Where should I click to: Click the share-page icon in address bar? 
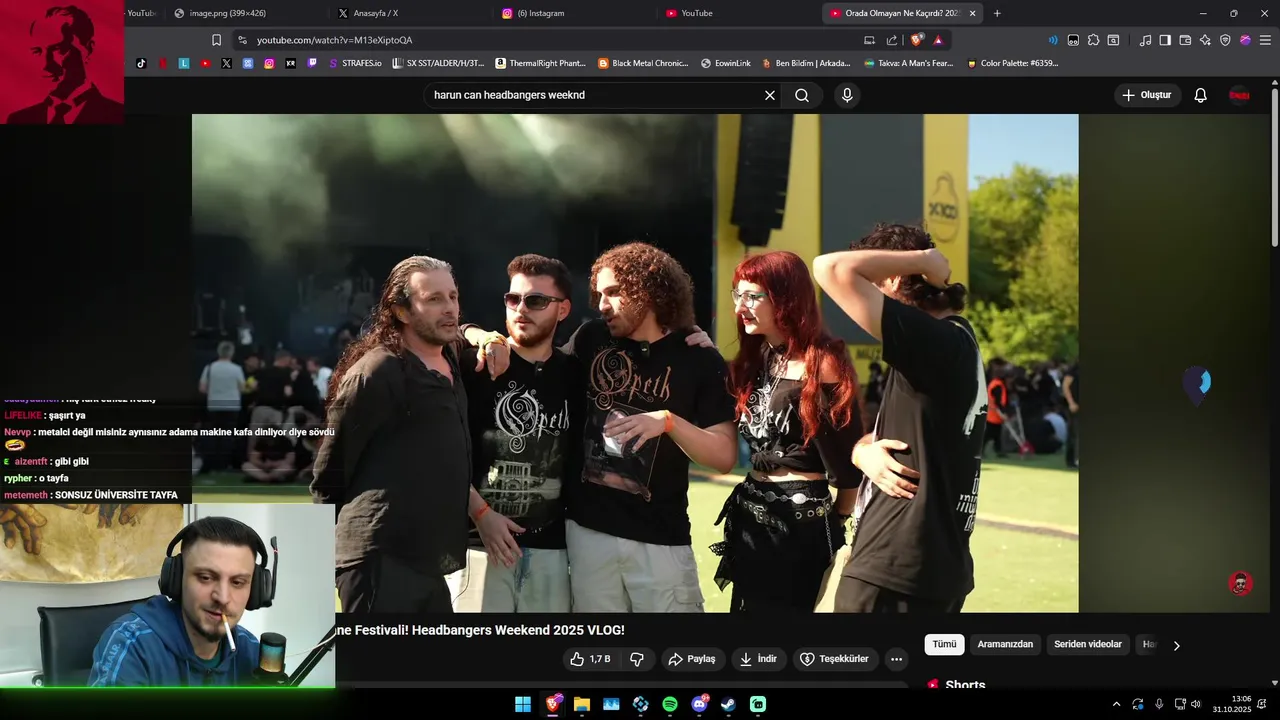[892, 40]
